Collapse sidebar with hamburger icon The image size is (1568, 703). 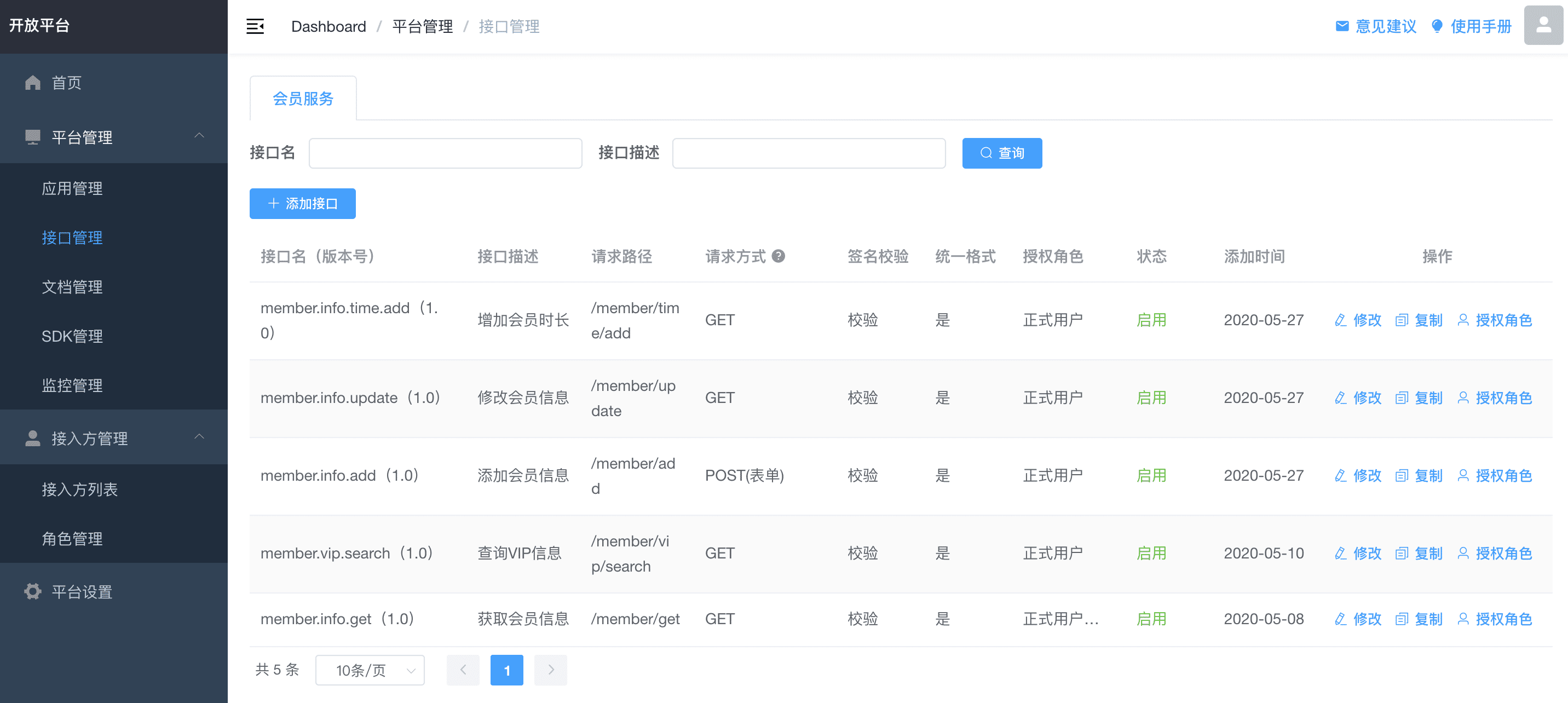coord(255,26)
